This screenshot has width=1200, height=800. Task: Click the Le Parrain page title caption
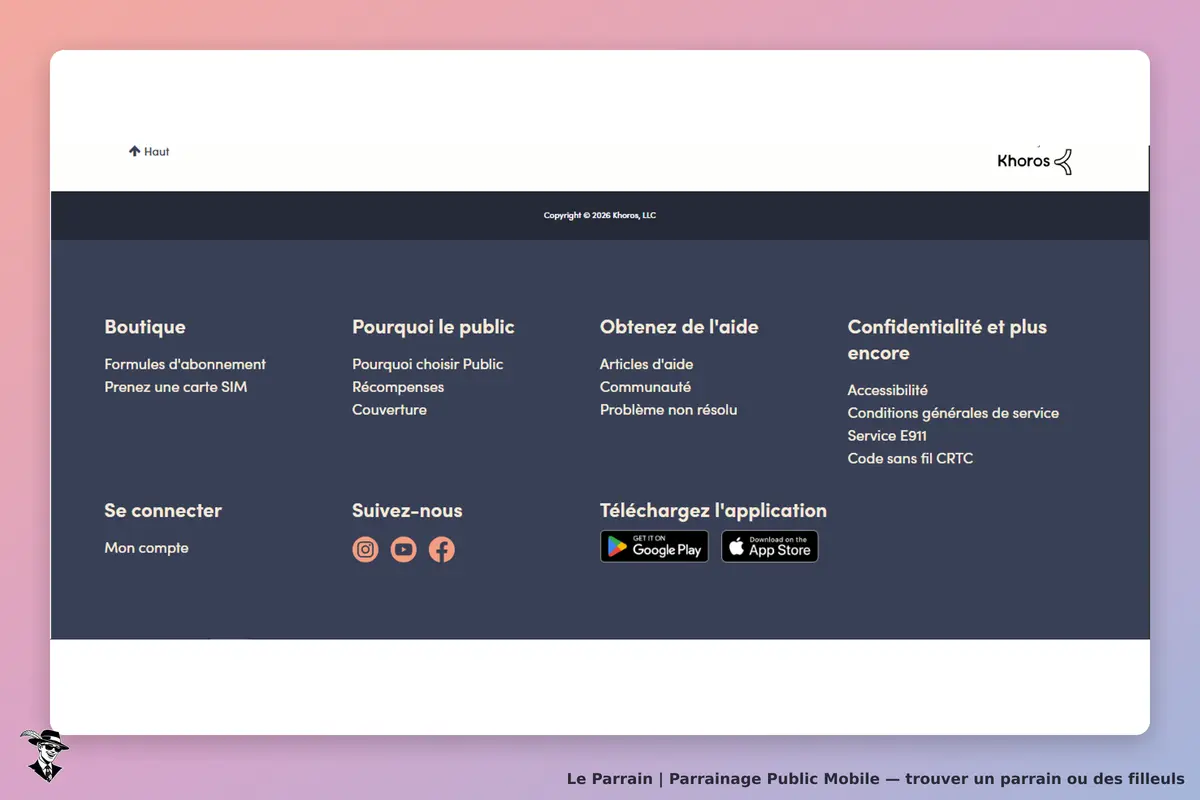pyautogui.click(x=875, y=779)
